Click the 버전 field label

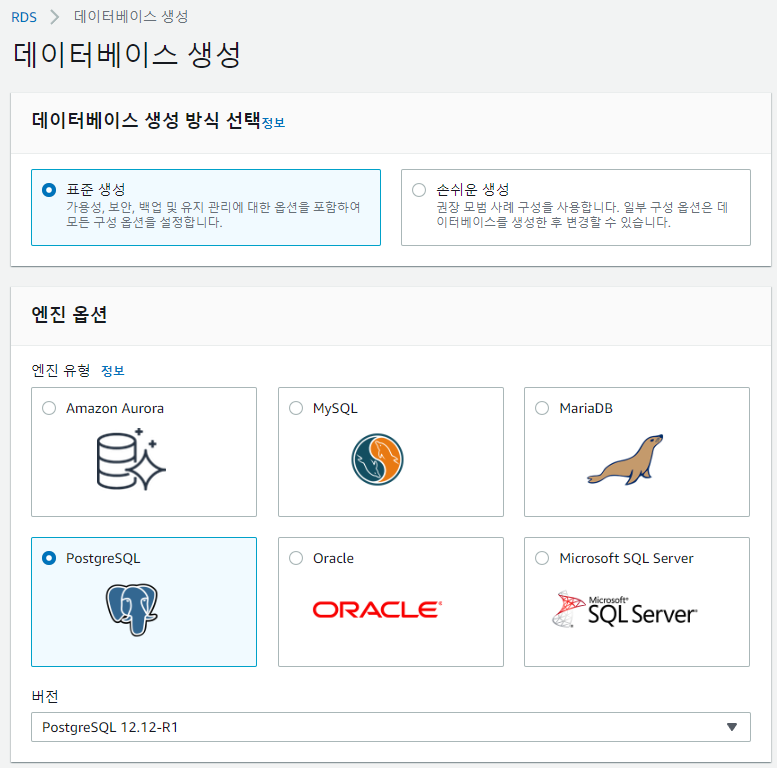(45, 697)
